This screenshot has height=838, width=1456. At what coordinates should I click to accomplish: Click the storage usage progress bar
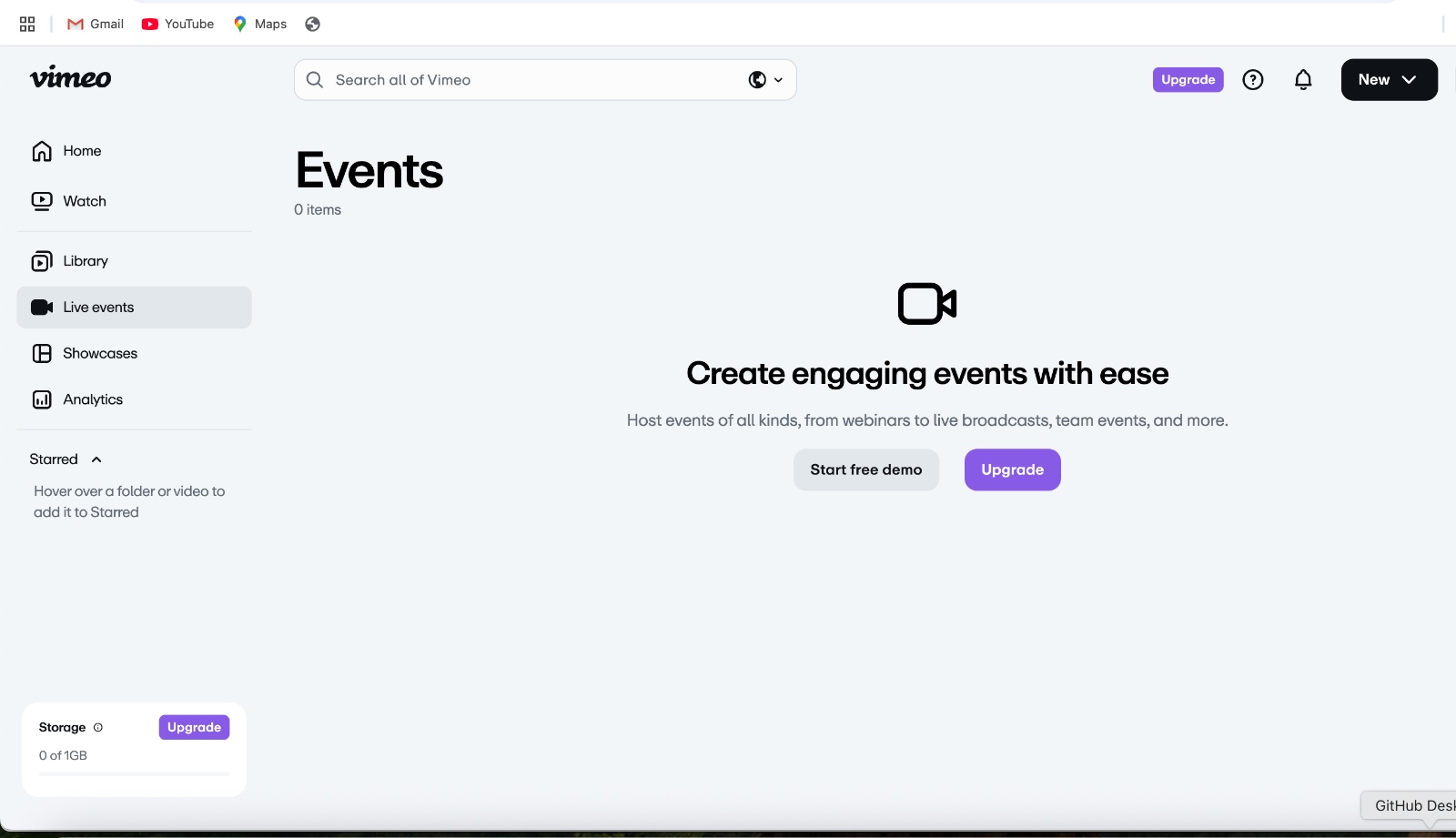[134, 773]
